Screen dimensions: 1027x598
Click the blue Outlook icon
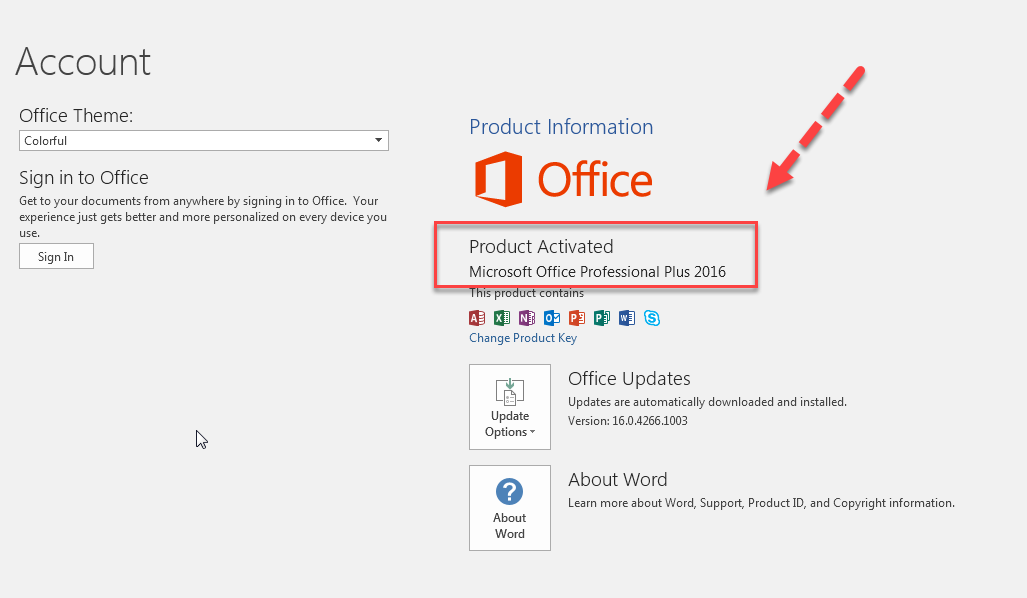(552, 318)
